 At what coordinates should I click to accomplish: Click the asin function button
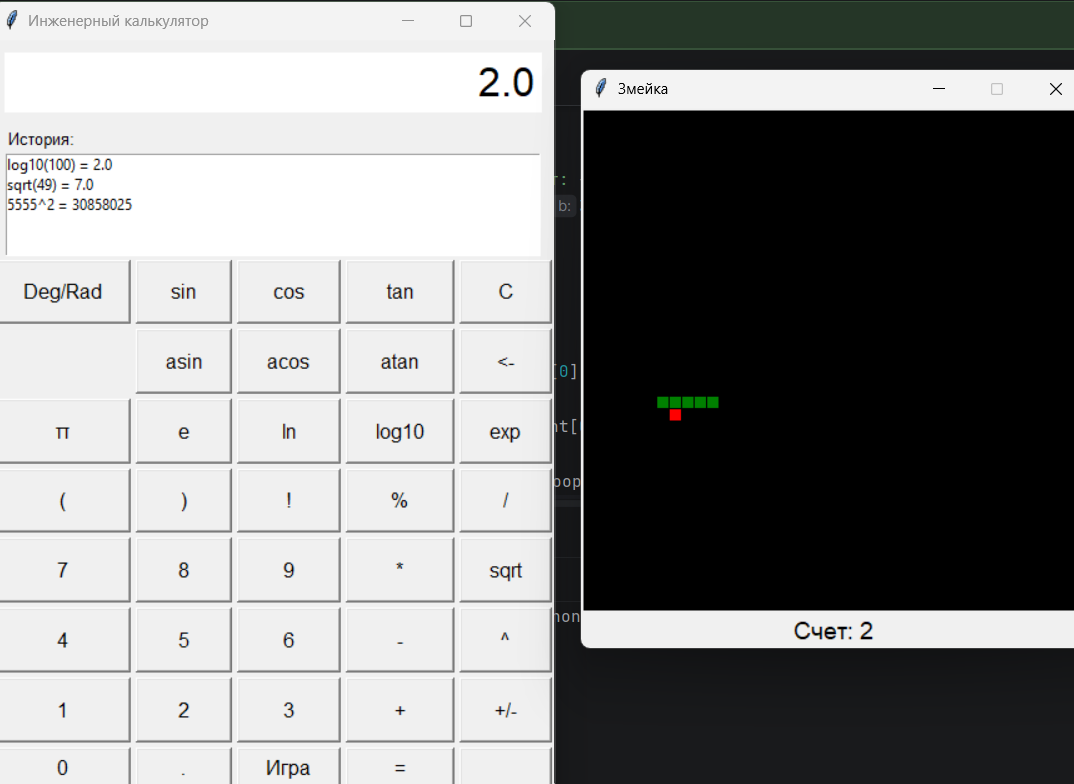[184, 362]
